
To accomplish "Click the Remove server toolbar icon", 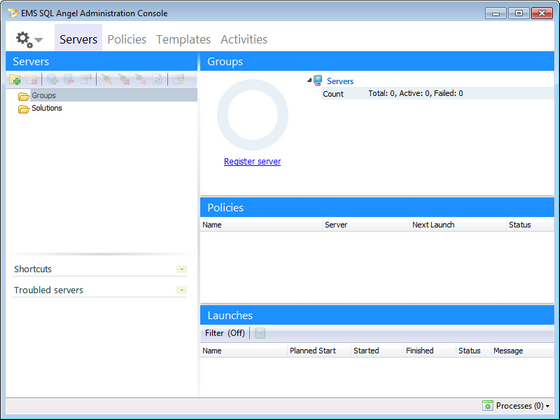I will [x=69, y=79].
